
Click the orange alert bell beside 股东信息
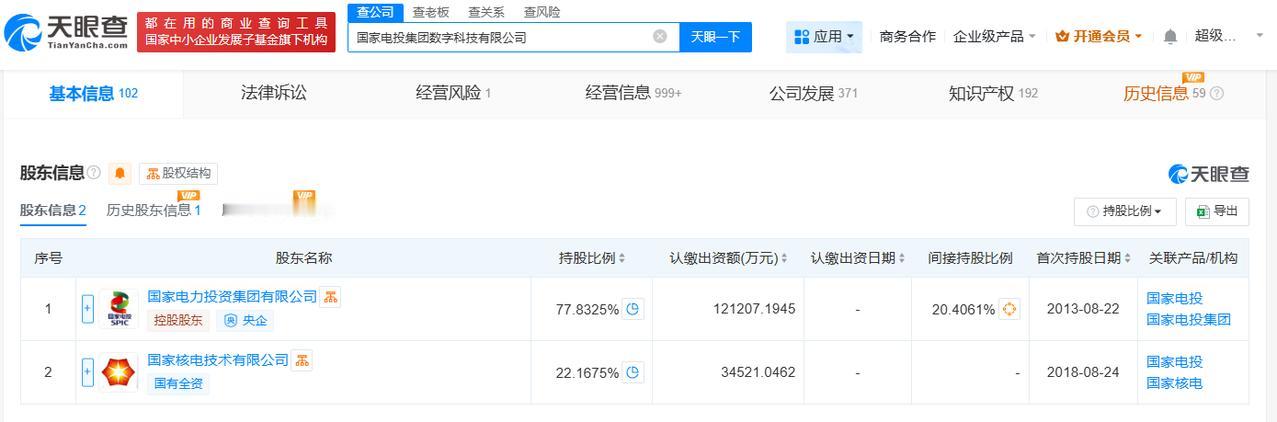tap(120, 173)
